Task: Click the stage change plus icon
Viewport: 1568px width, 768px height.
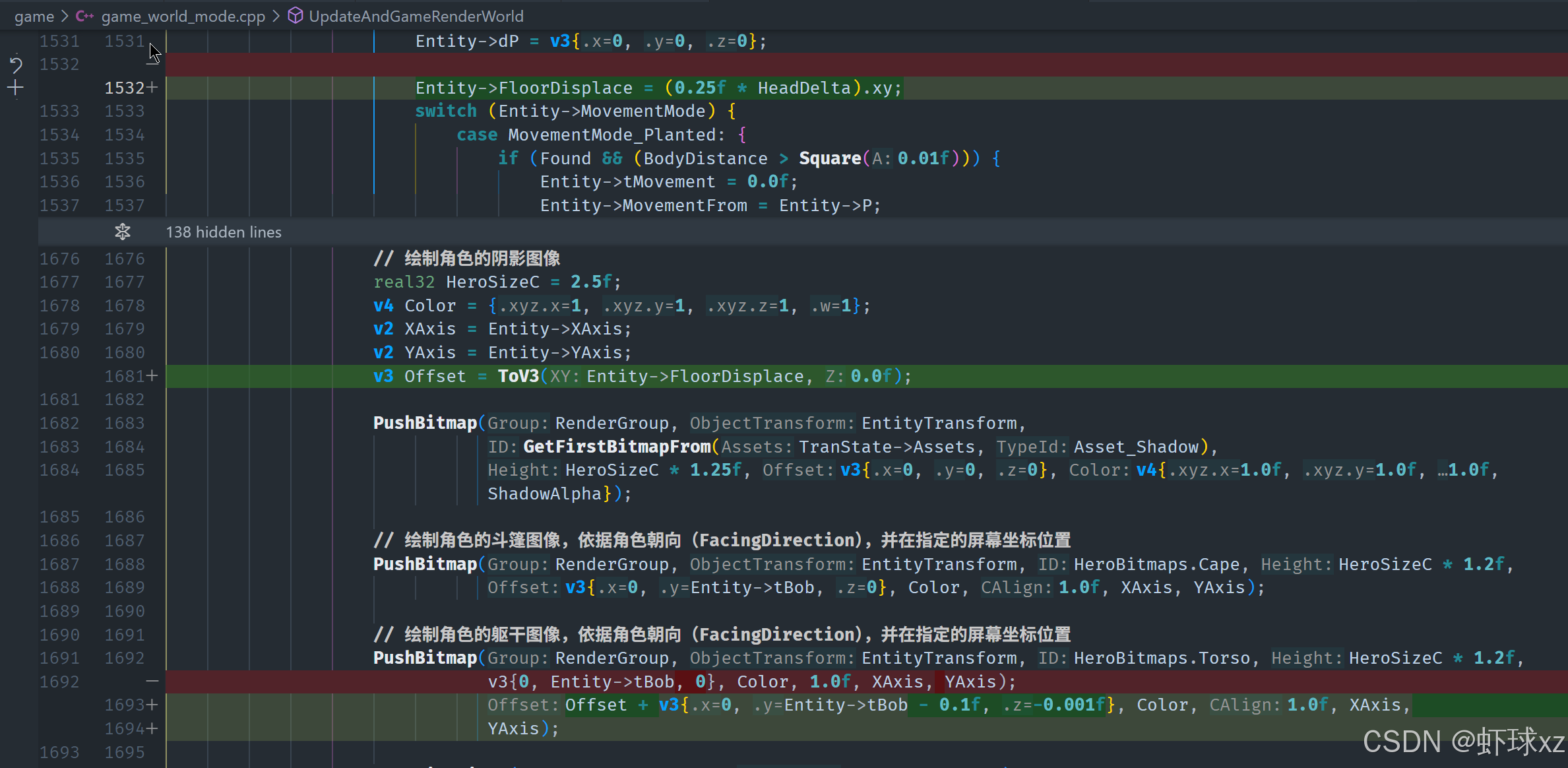Action: (16, 88)
